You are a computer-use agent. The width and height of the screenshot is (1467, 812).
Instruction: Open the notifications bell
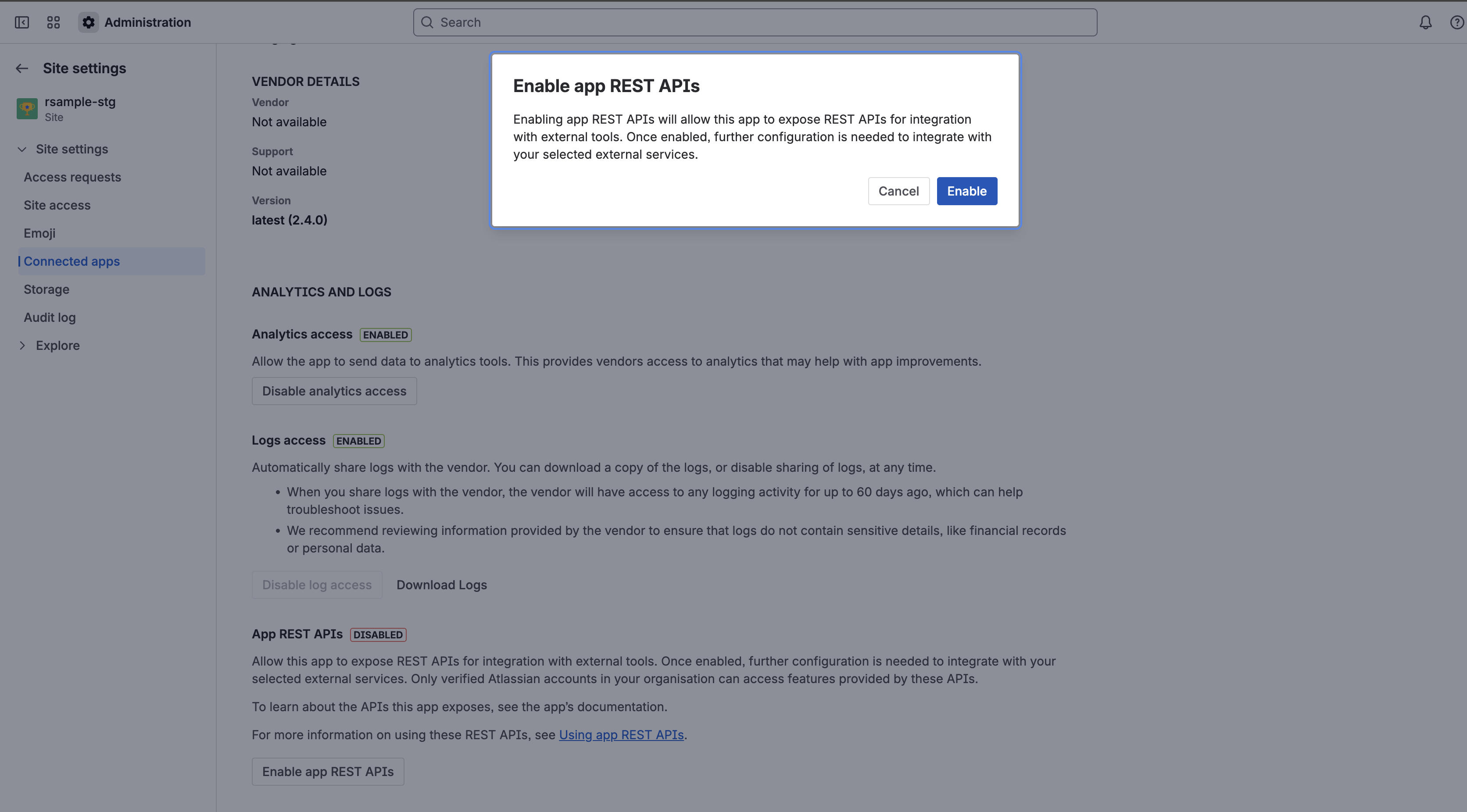[x=1424, y=22]
